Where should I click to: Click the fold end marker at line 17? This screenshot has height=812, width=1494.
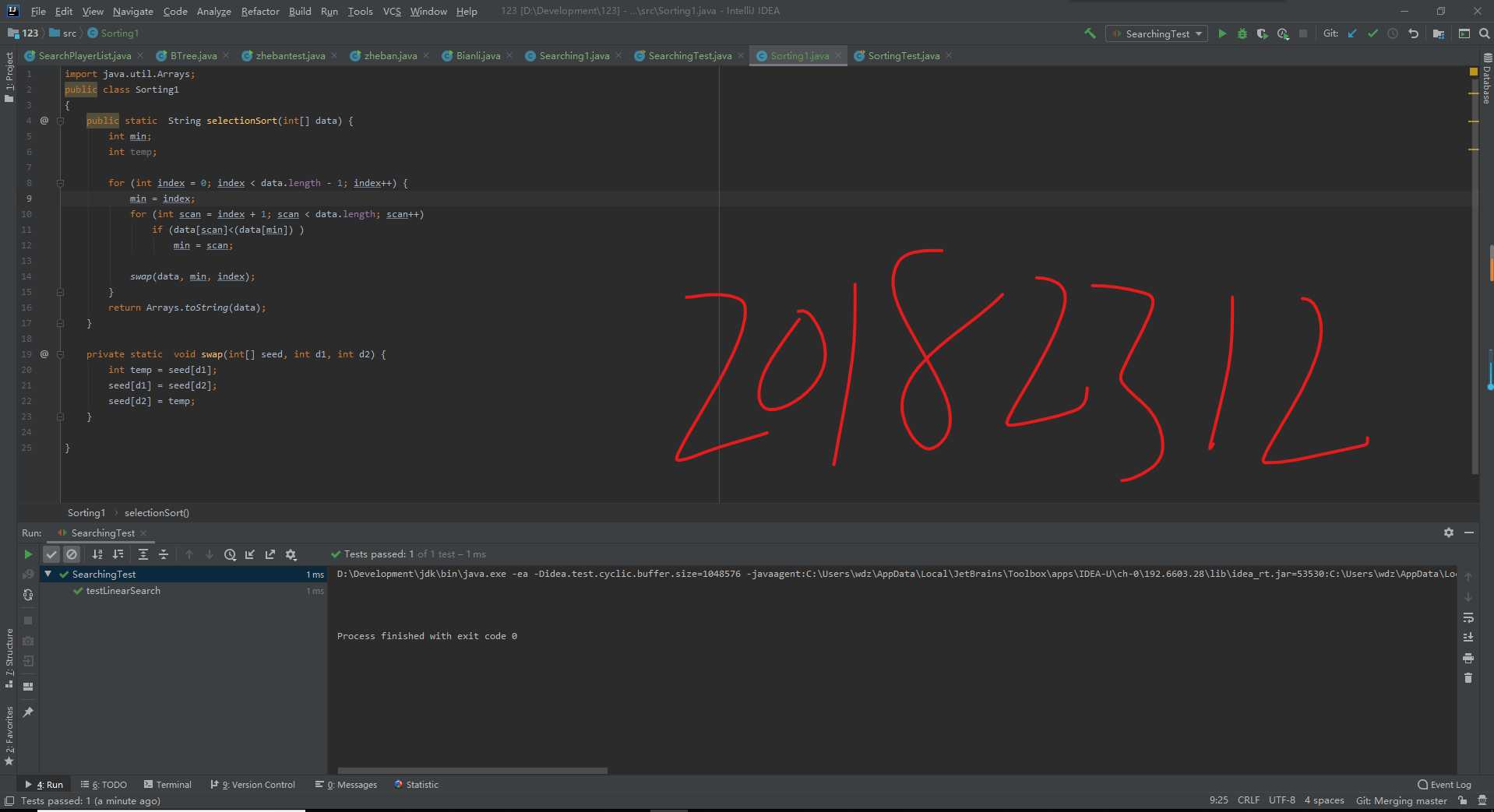point(60,323)
